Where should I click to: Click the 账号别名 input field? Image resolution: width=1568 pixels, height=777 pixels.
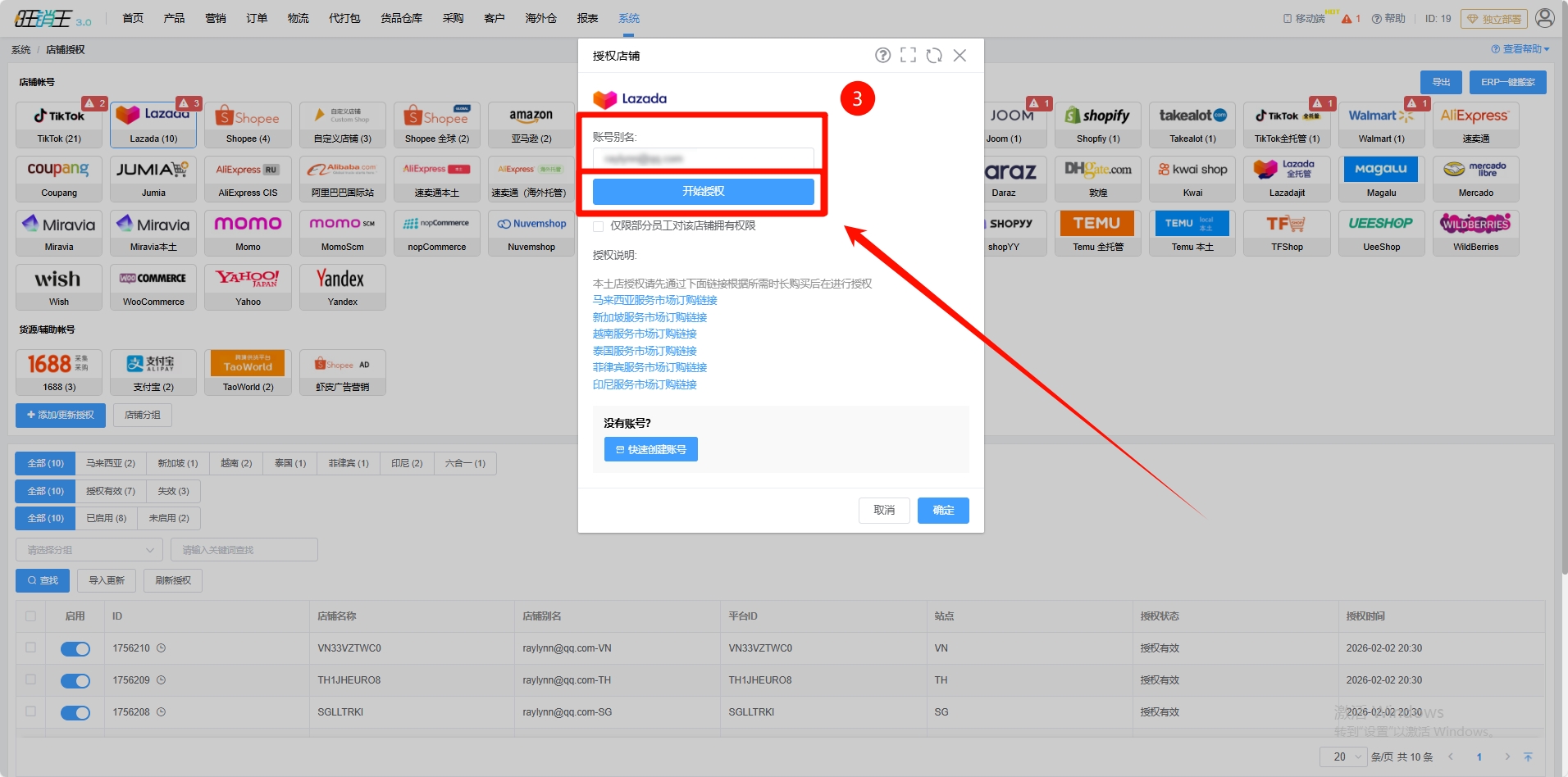pos(703,158)
